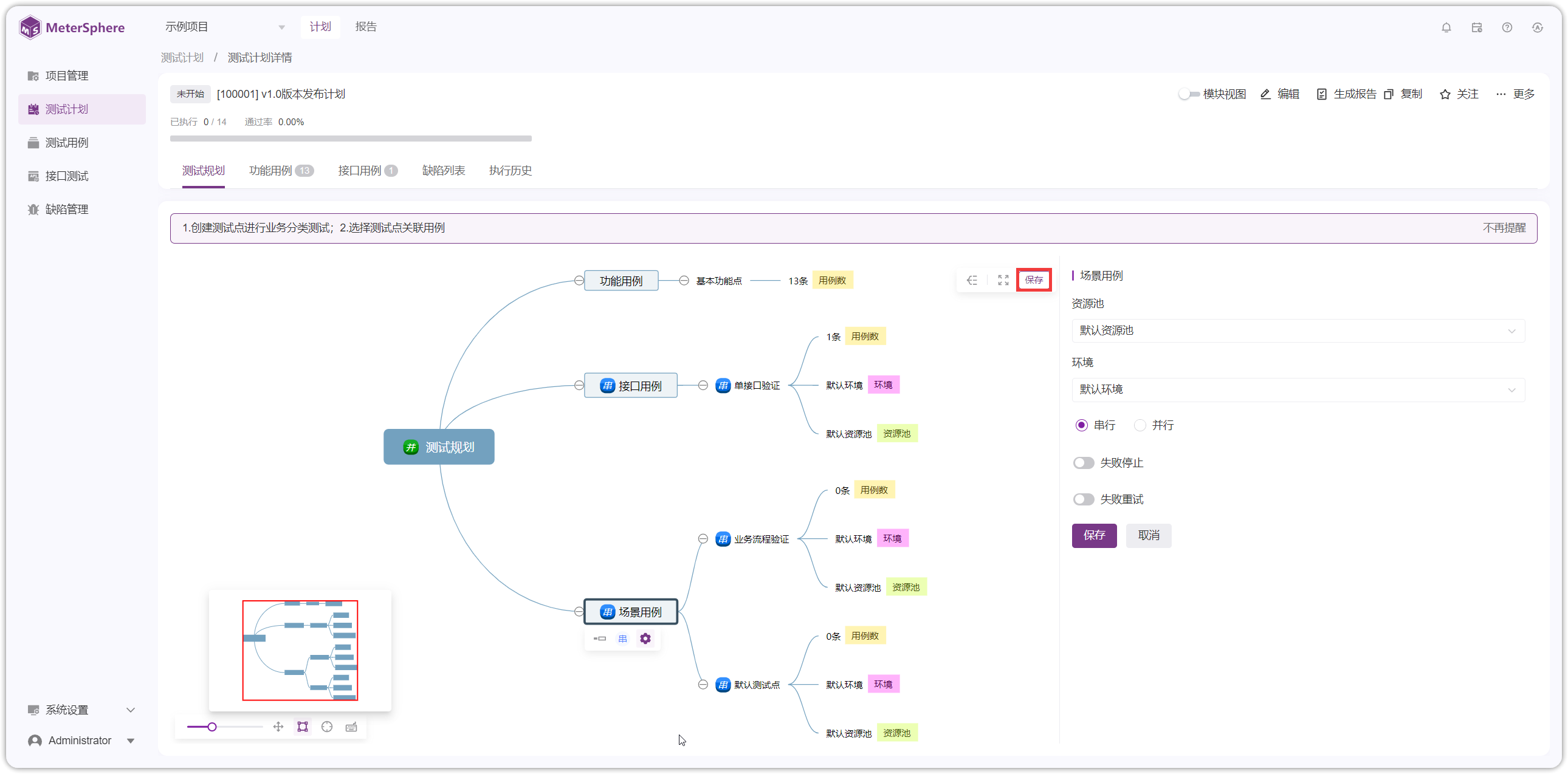1568x774 pixels.
Task: Open the 更多 menu
Action: tap(1515, 94)
